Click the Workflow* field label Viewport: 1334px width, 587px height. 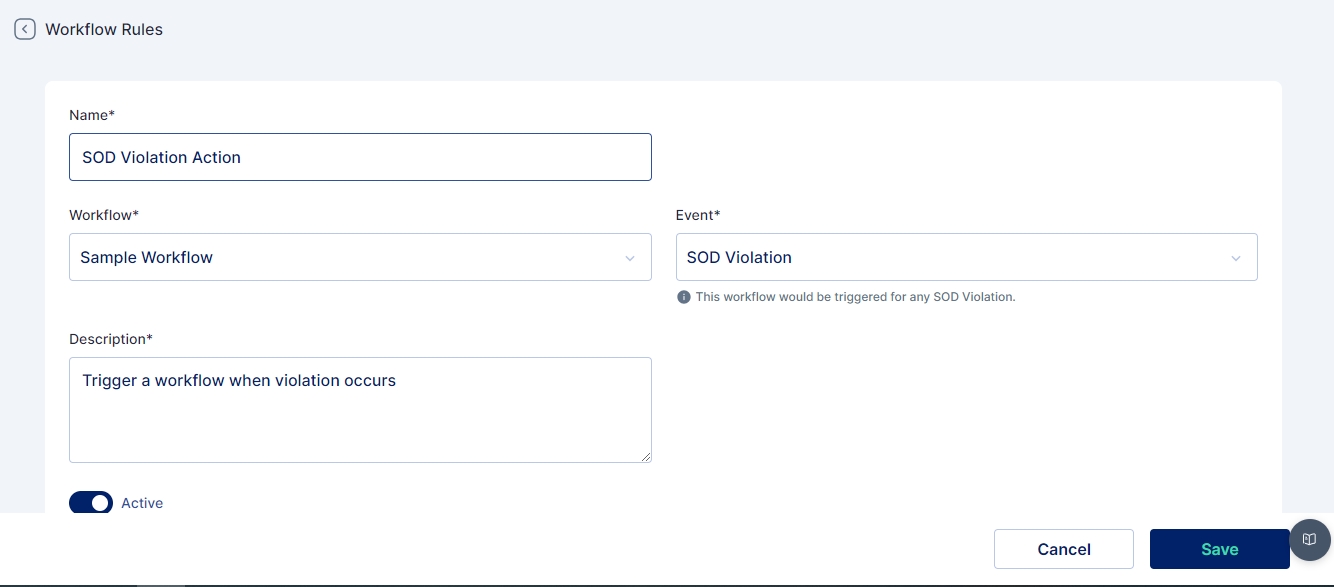pyautogui.click(x=104, y=215)
